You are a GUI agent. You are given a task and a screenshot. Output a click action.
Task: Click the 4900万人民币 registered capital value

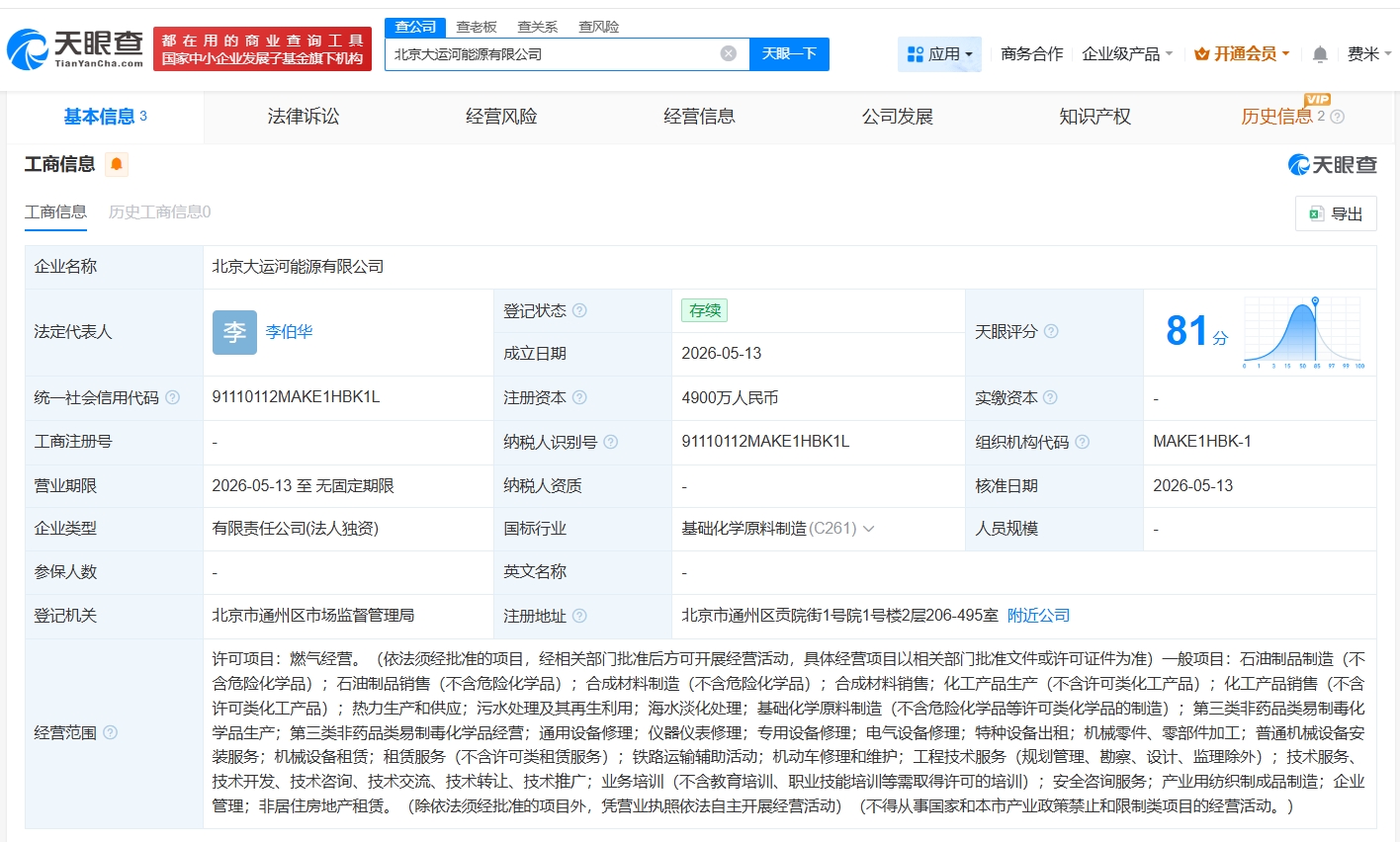click(730, 397)
